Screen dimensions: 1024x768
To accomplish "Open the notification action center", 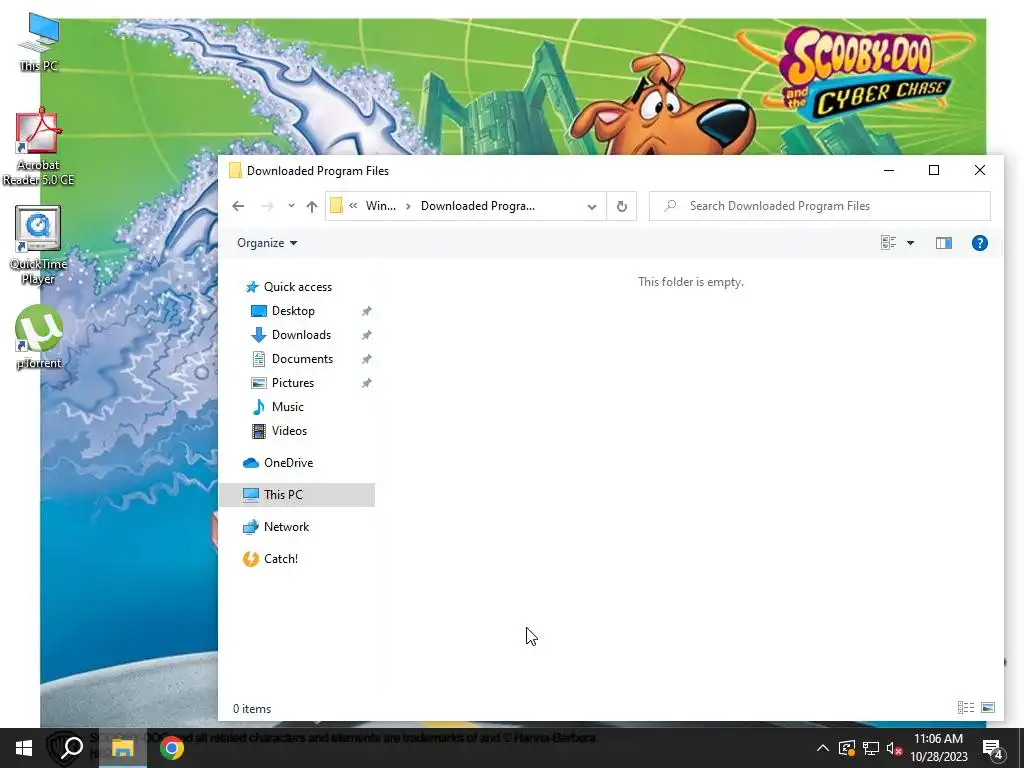I will pos(993,749).
